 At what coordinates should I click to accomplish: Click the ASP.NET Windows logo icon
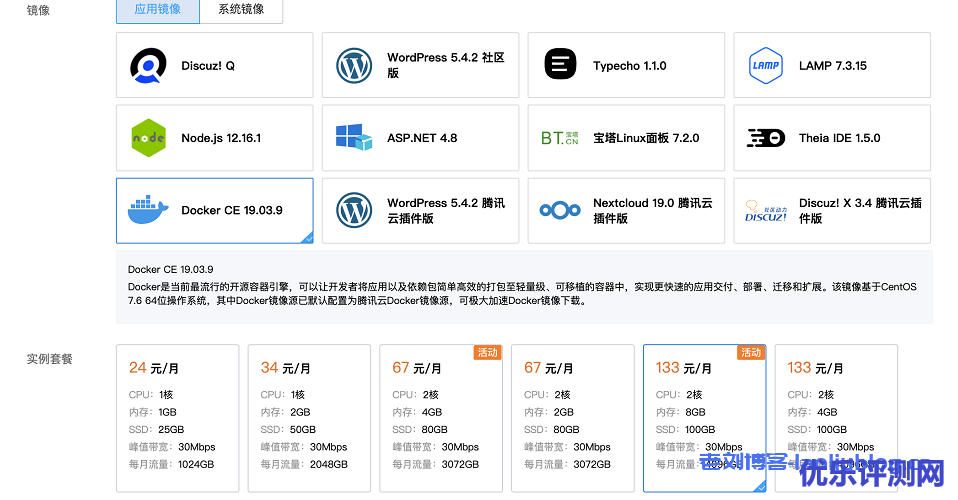pos(354,138)
